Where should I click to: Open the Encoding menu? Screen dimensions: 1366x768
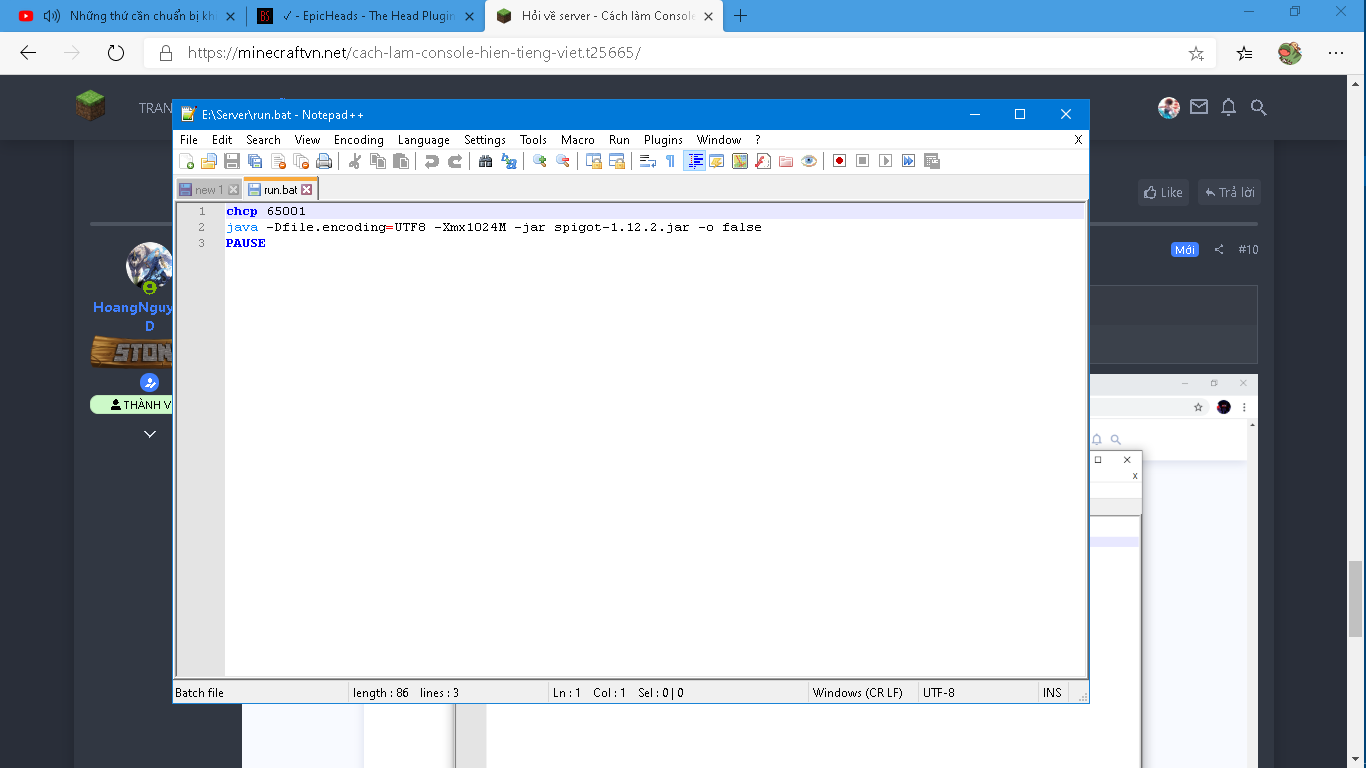(358, 140)
